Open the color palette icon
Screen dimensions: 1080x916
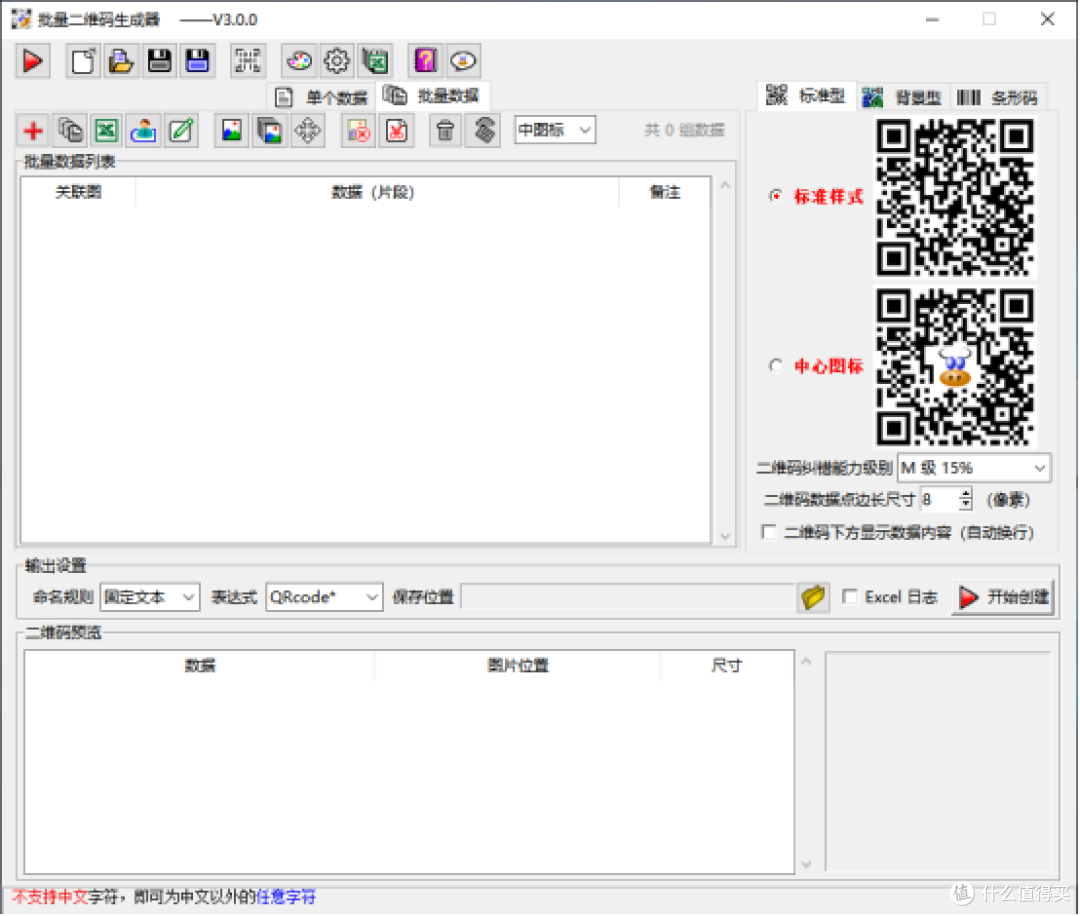tap(299, 61)
